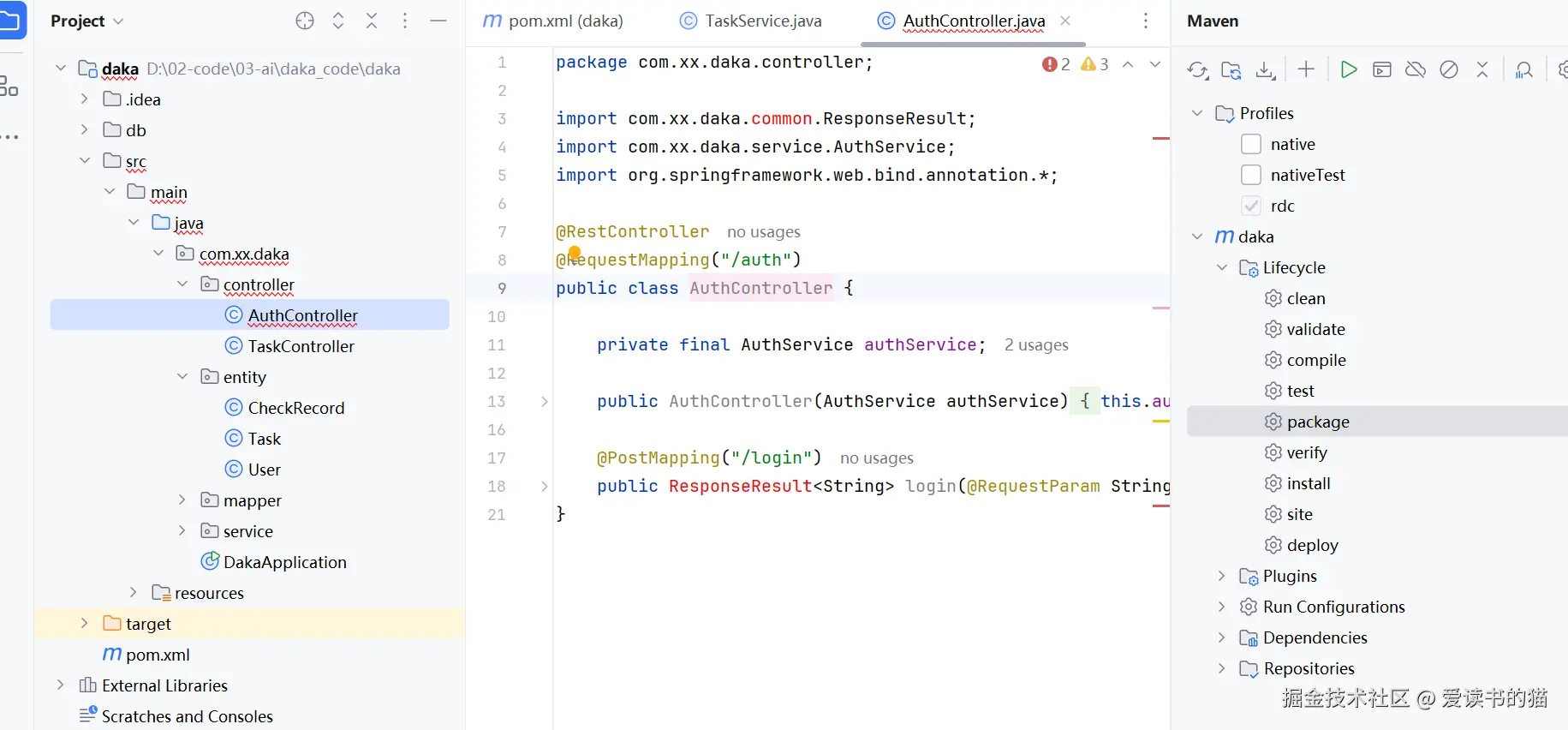This screenshot has height=730, width=1568.
Task: Collapse the Profiles node in Maven
Action: [x=1197, y=113]
